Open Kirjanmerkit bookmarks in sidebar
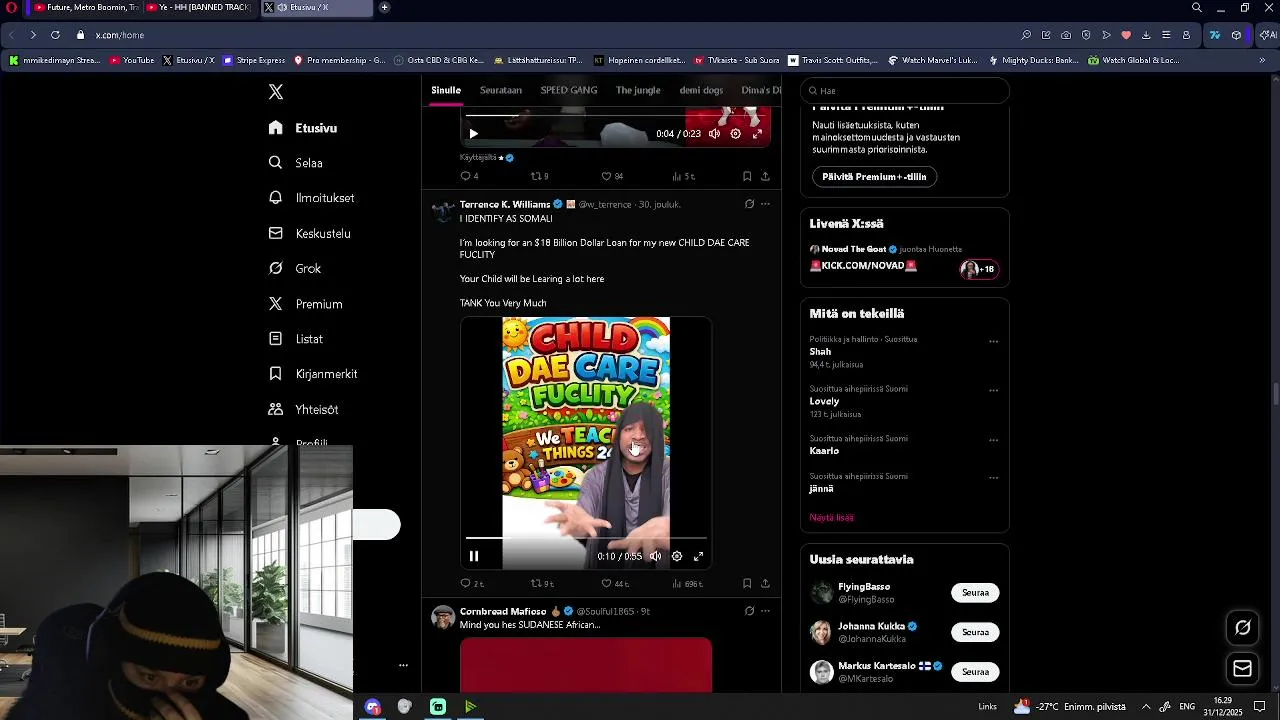This screenshot has width=1280, height=720. click(x=313, y=374)
